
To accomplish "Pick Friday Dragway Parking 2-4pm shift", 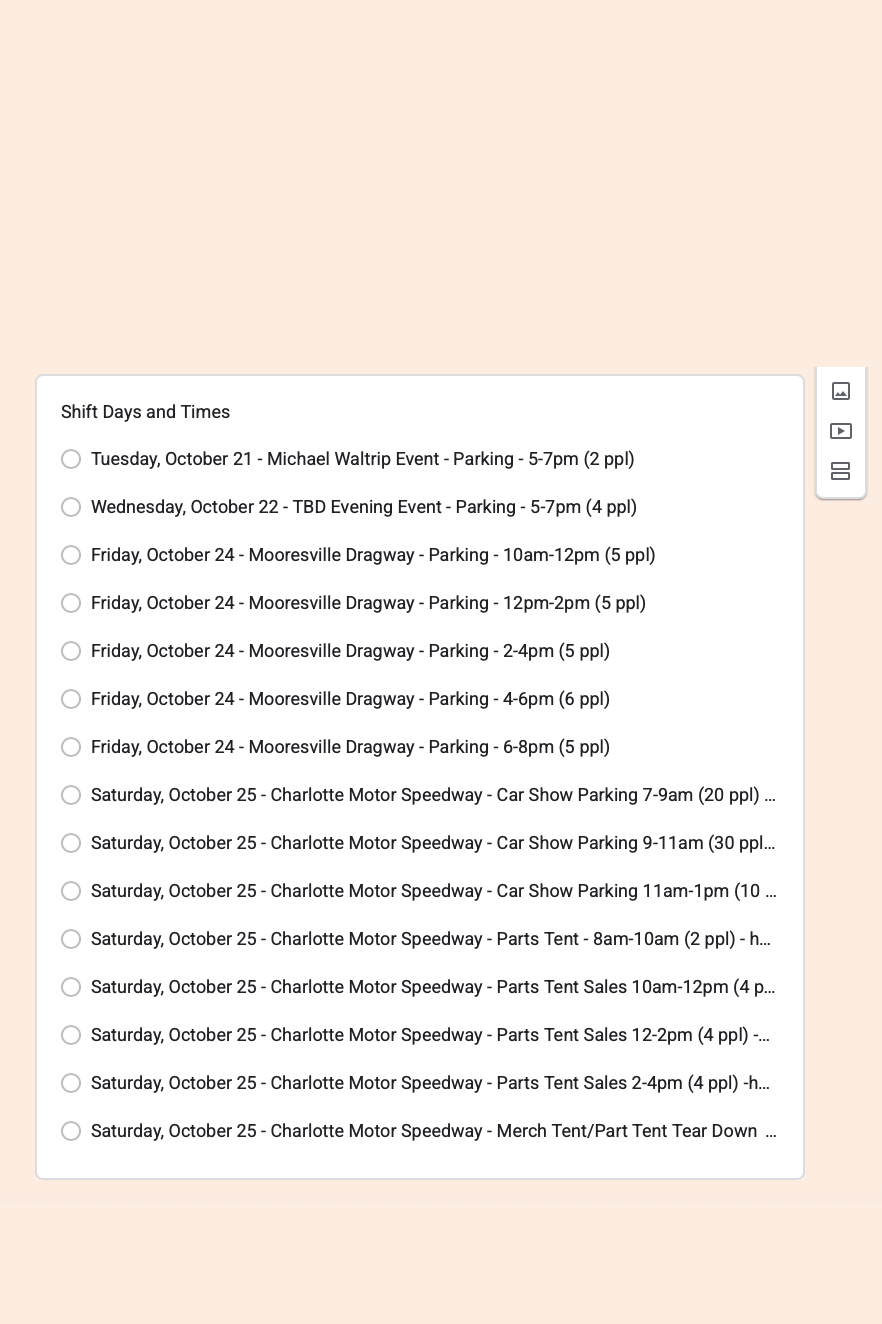I will [71, 651].
